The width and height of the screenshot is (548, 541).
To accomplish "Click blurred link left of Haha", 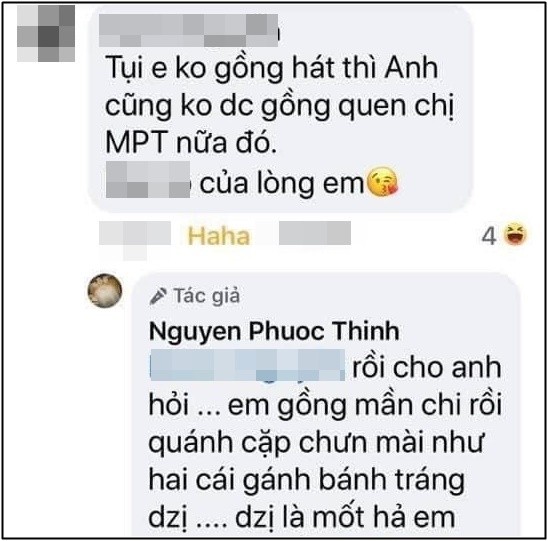I will [135, 238].
